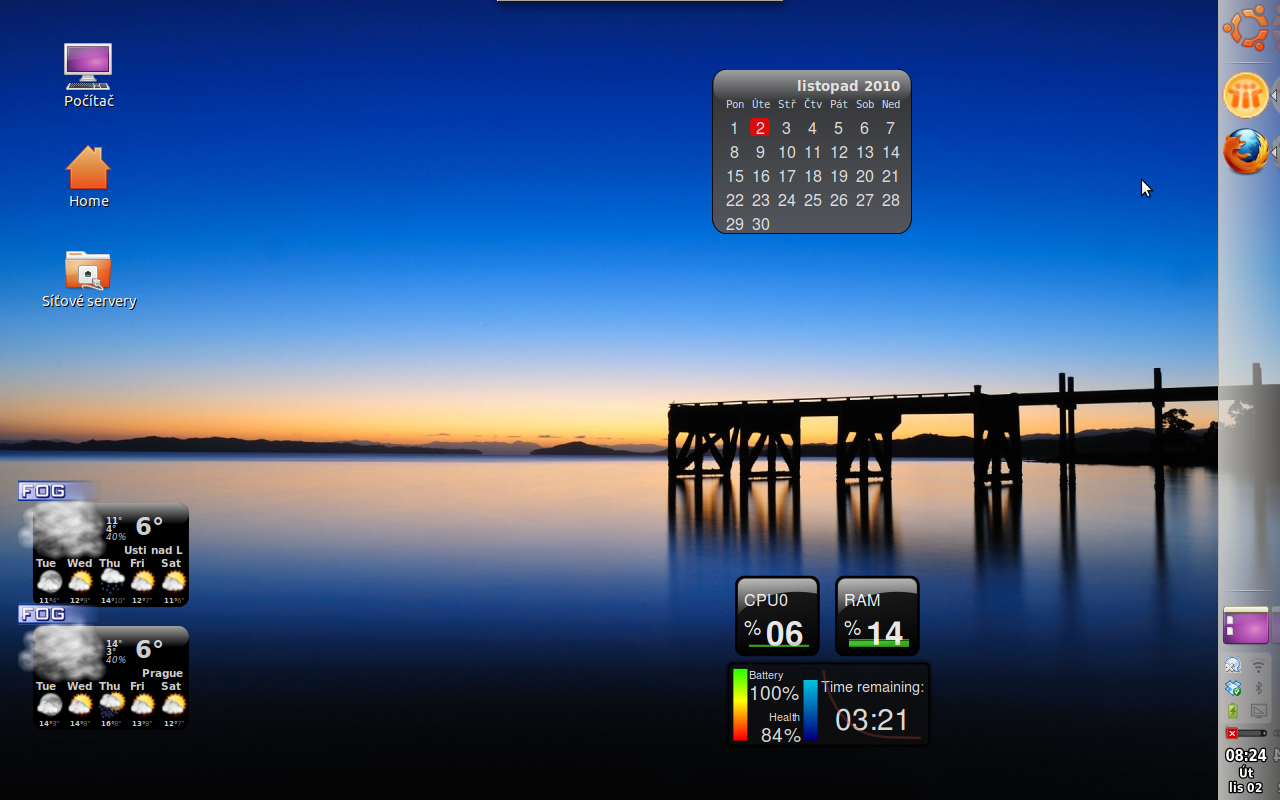Click the listopad 2010 calendar header
Viewport: 1280px width, 800px height.
coord(848,86)
